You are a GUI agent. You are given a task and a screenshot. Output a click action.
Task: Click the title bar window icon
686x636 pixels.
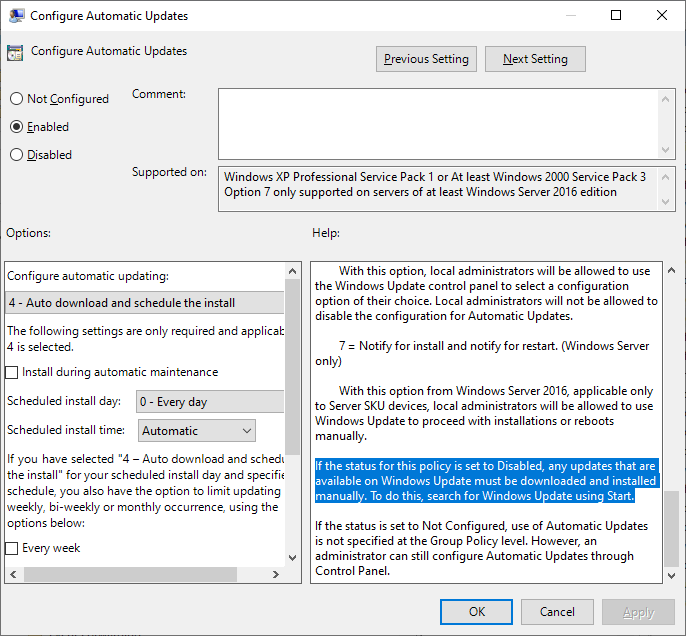pos(17,15)
